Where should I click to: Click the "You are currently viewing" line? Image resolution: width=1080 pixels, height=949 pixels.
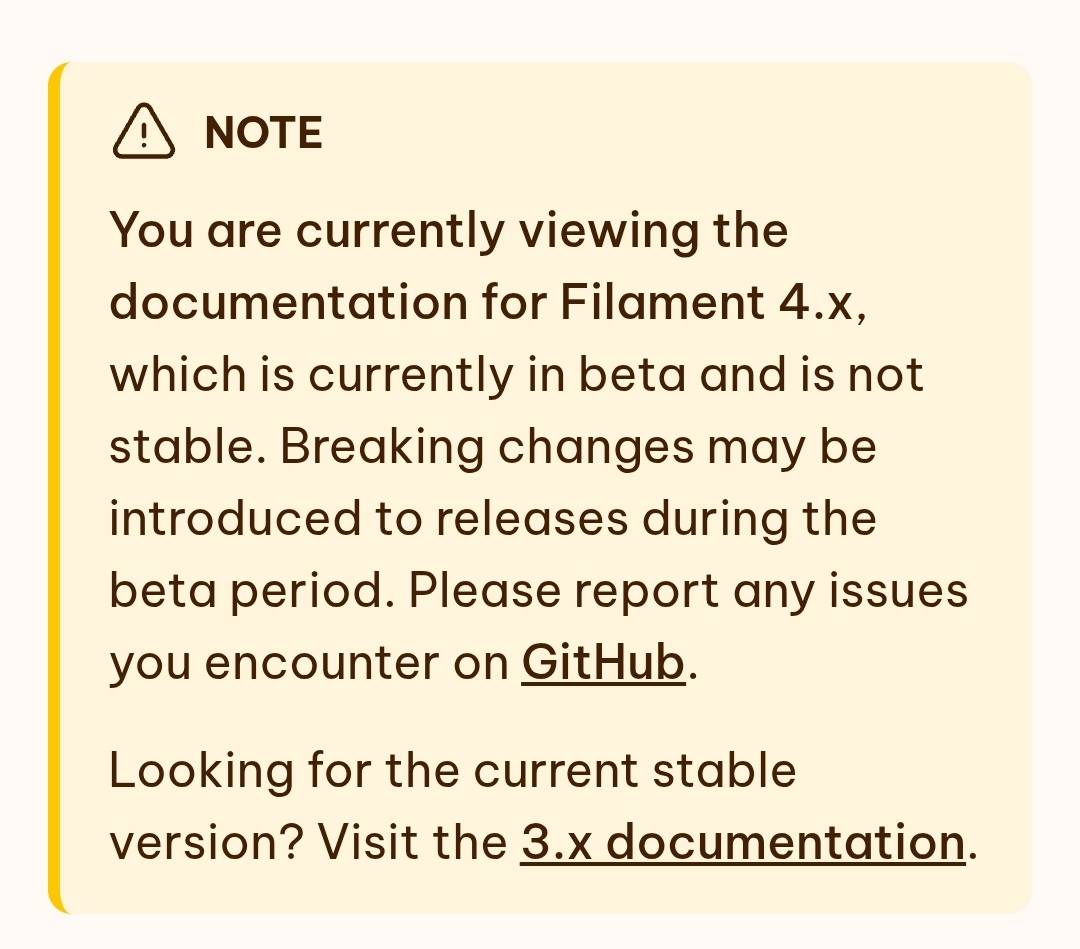tap(448, 231)
